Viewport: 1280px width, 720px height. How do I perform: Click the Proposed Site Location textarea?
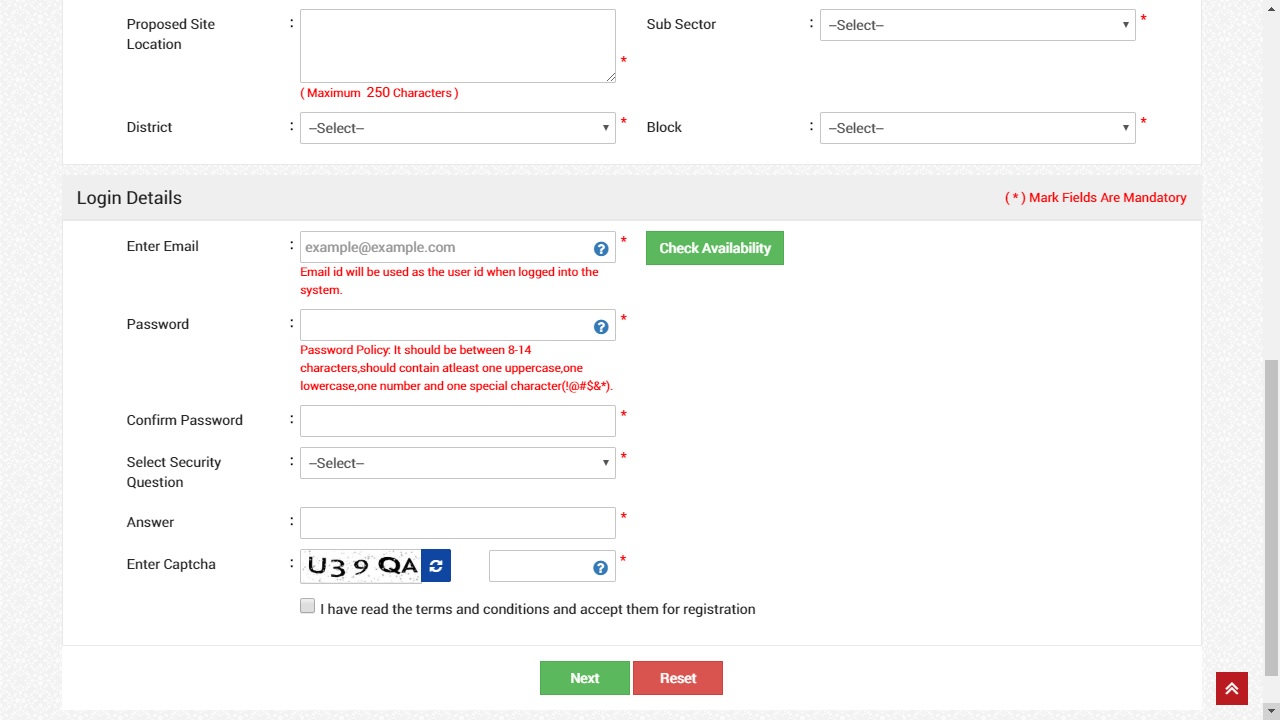click(x=457, y=46)
